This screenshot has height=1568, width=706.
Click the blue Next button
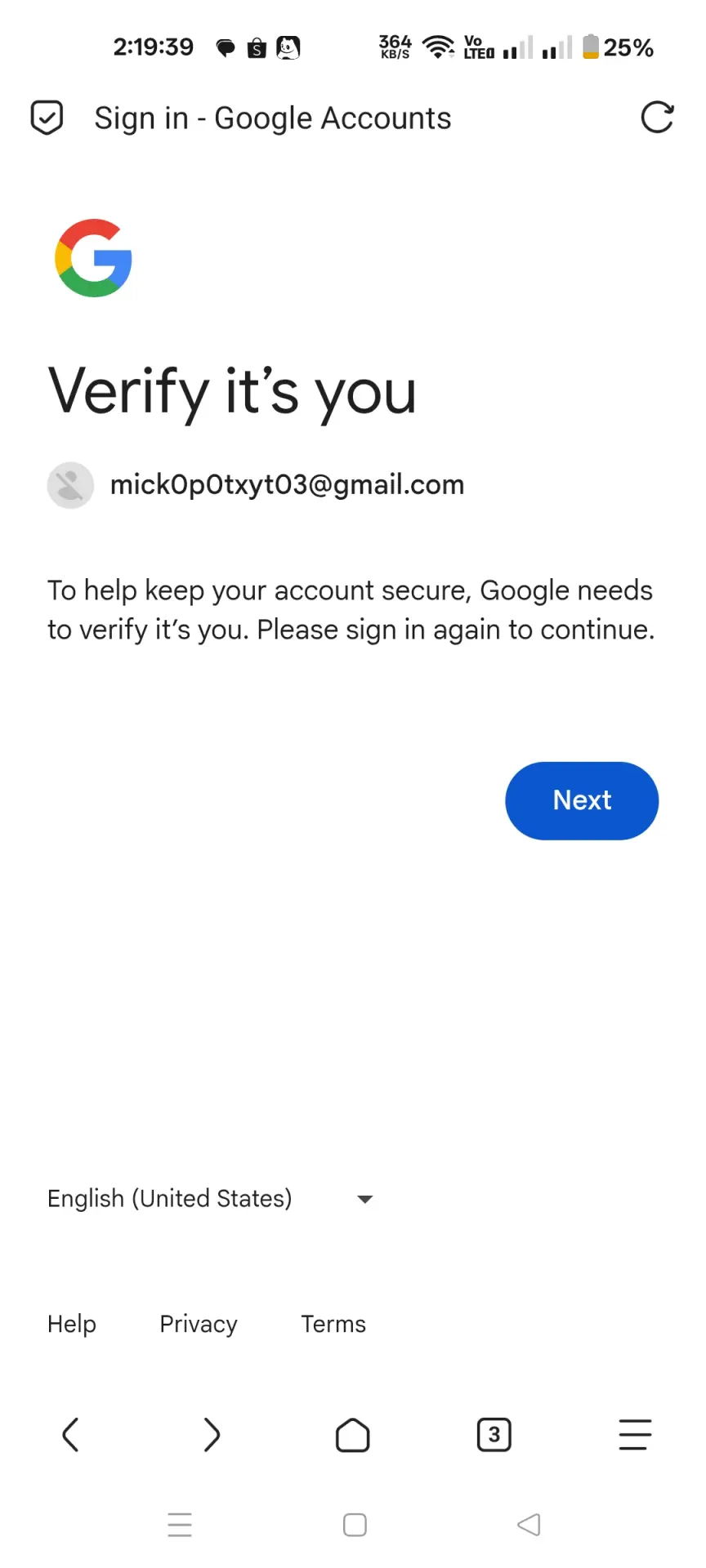(x=582, y=800)
